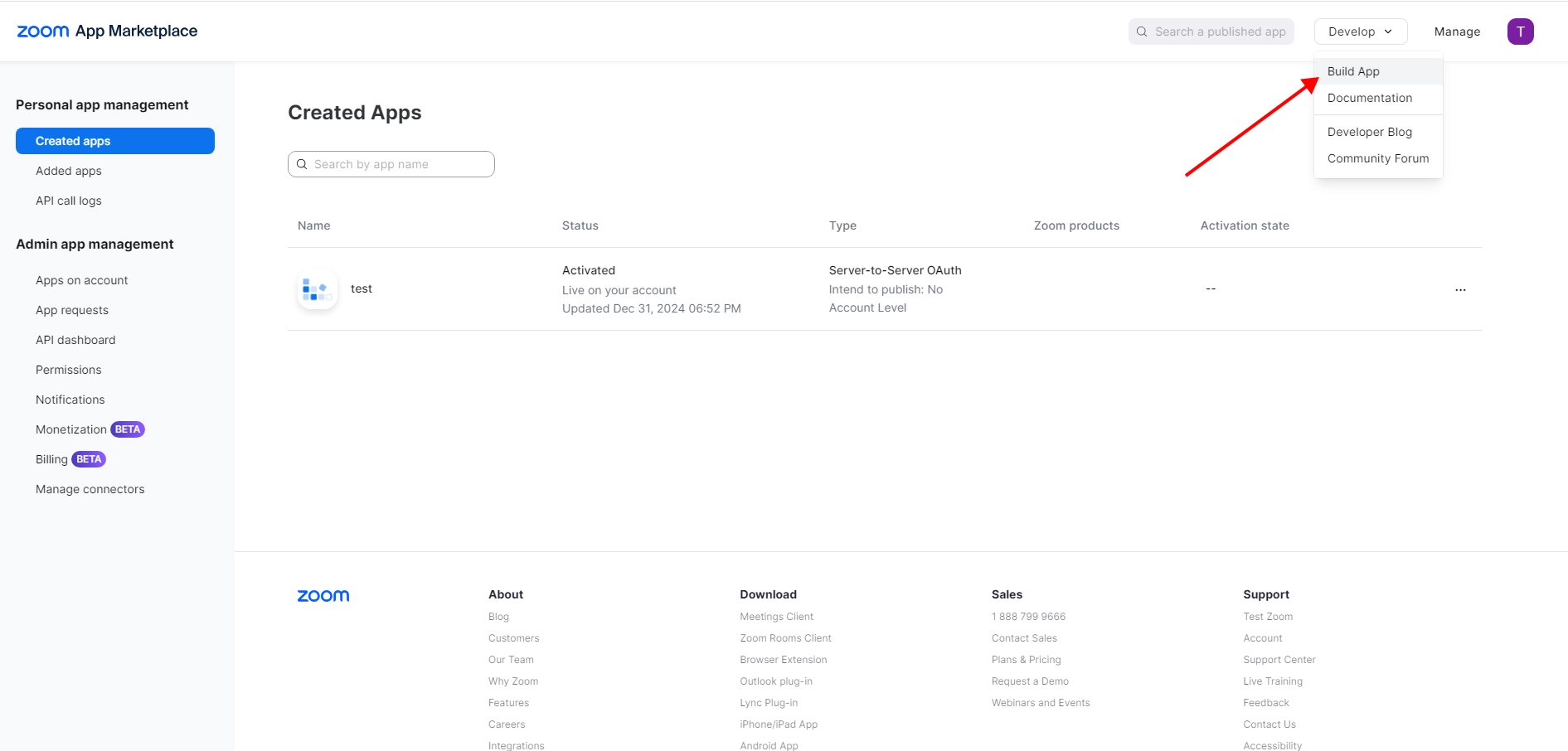Screen dimensions: 1568x751
Task: Collapse the Develop dropdown menu
Action: click(x=1361, y=31)
